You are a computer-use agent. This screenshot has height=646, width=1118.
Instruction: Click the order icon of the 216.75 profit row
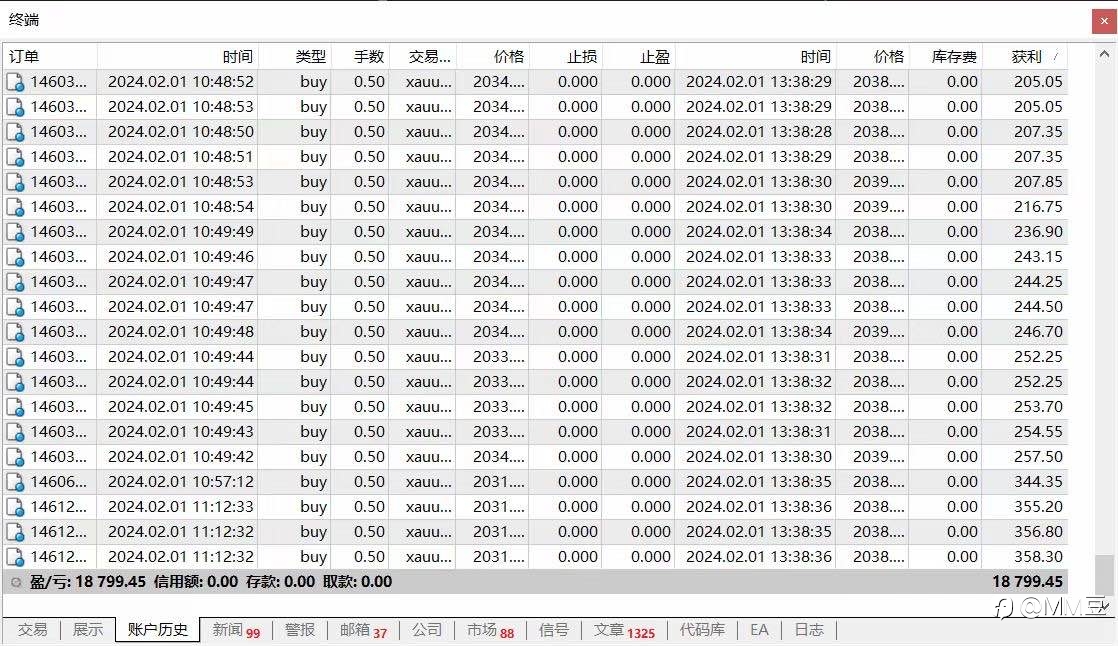(x=15, y=207)
